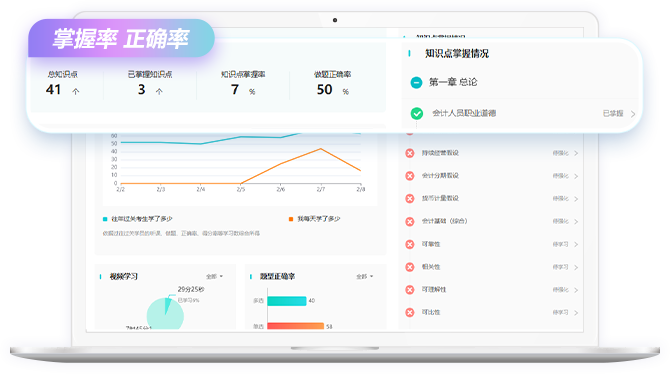Click the red X icon beside 货币计量假设
Viewport: 670px width, 374px height.
tap(410, 198)
